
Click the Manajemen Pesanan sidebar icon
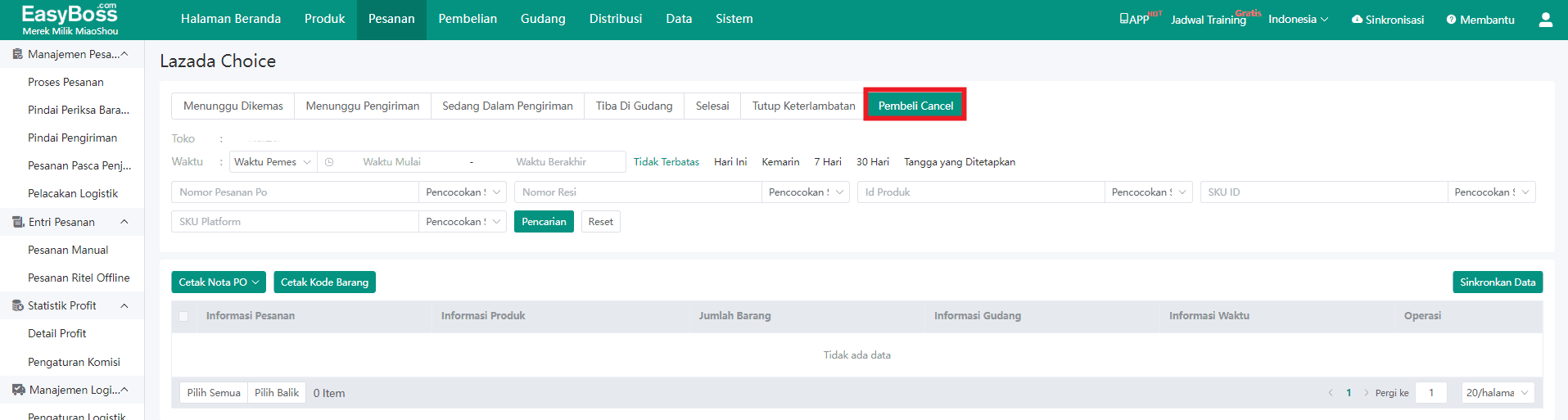(17, 54)
